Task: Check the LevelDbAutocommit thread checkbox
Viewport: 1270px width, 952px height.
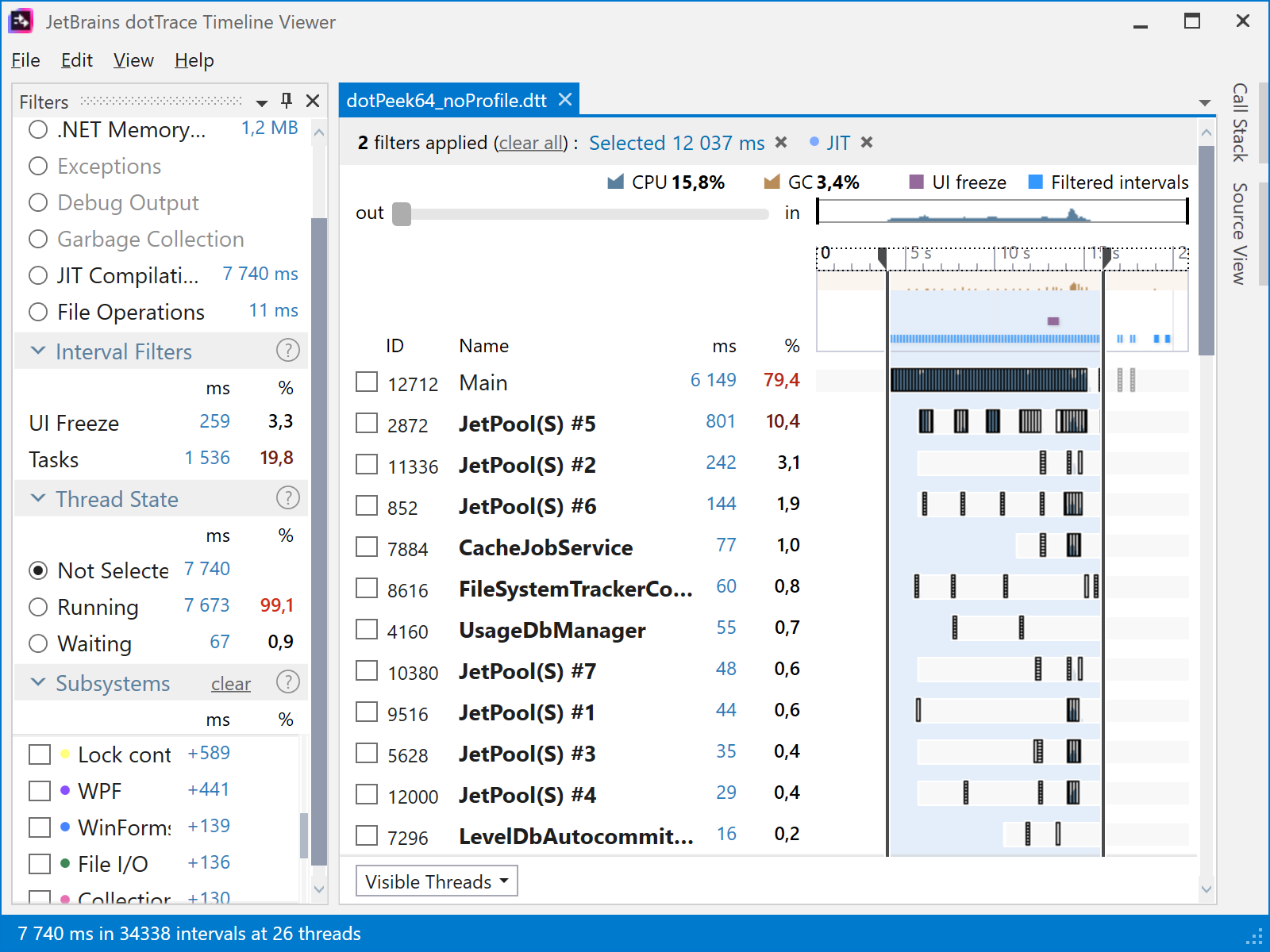Action: [x=367, y=835]
